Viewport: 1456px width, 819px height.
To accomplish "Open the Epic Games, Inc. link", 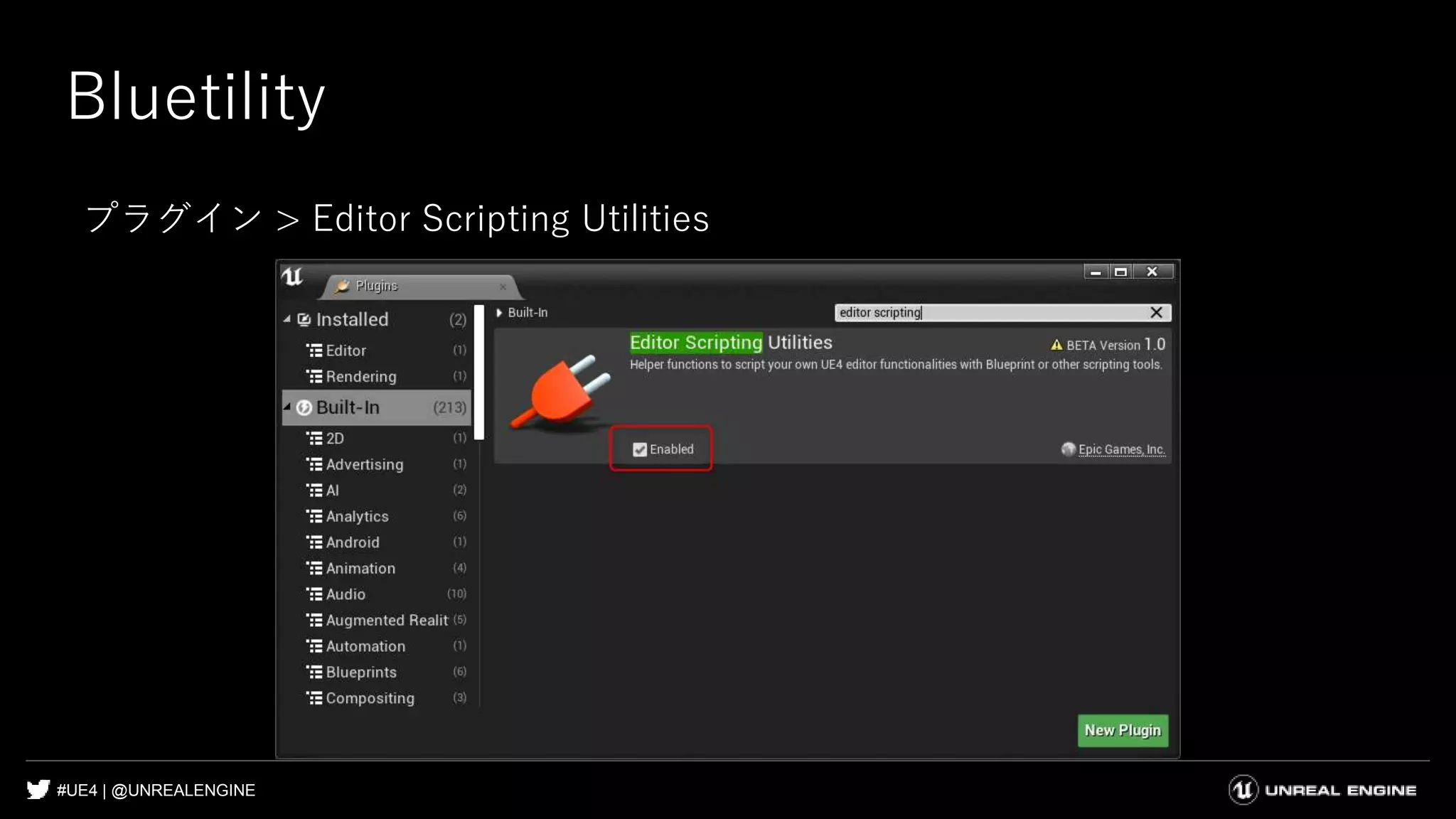I will tap(1121, 449).
